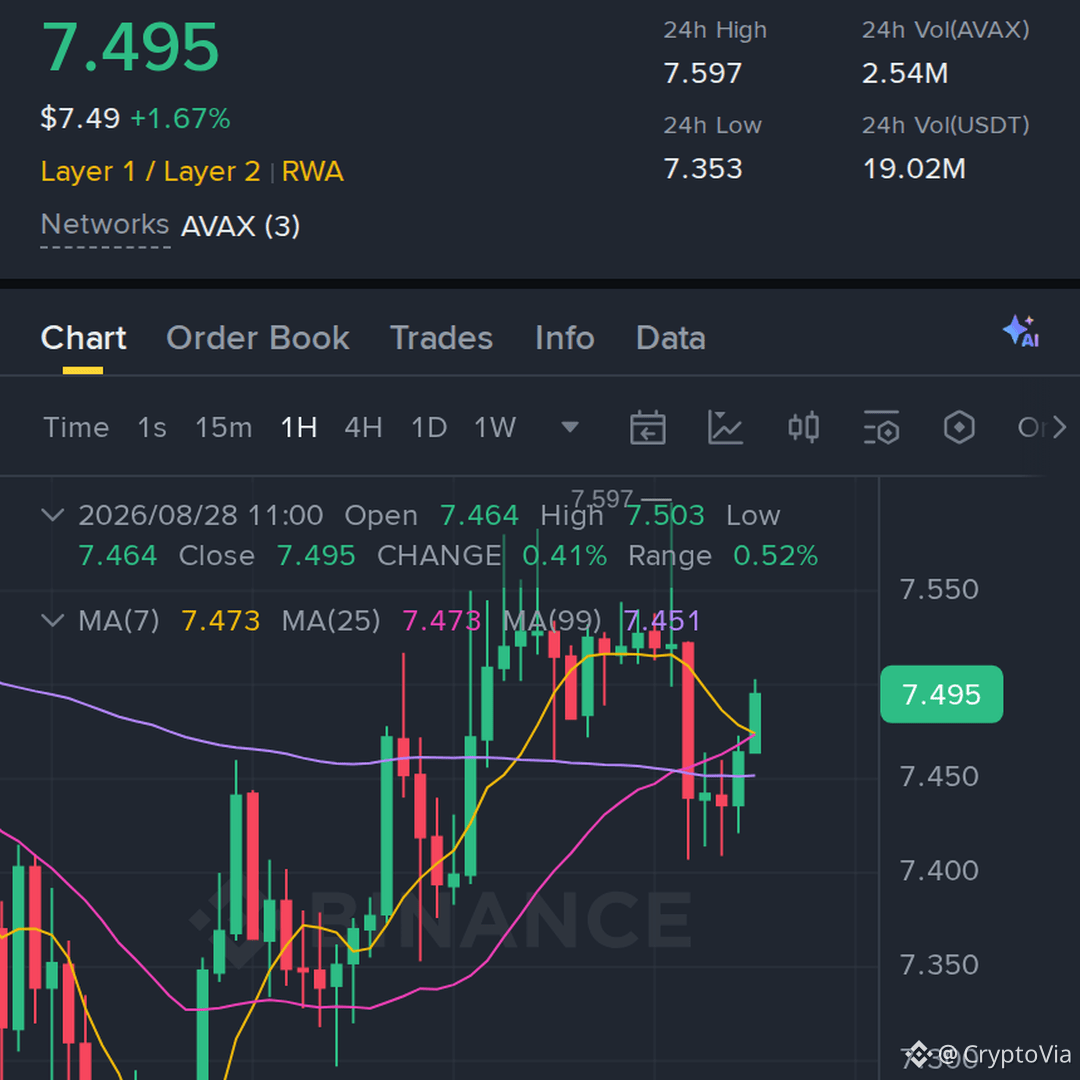Select the 4H interval
1080x1080 pixels.
[364, 427]
